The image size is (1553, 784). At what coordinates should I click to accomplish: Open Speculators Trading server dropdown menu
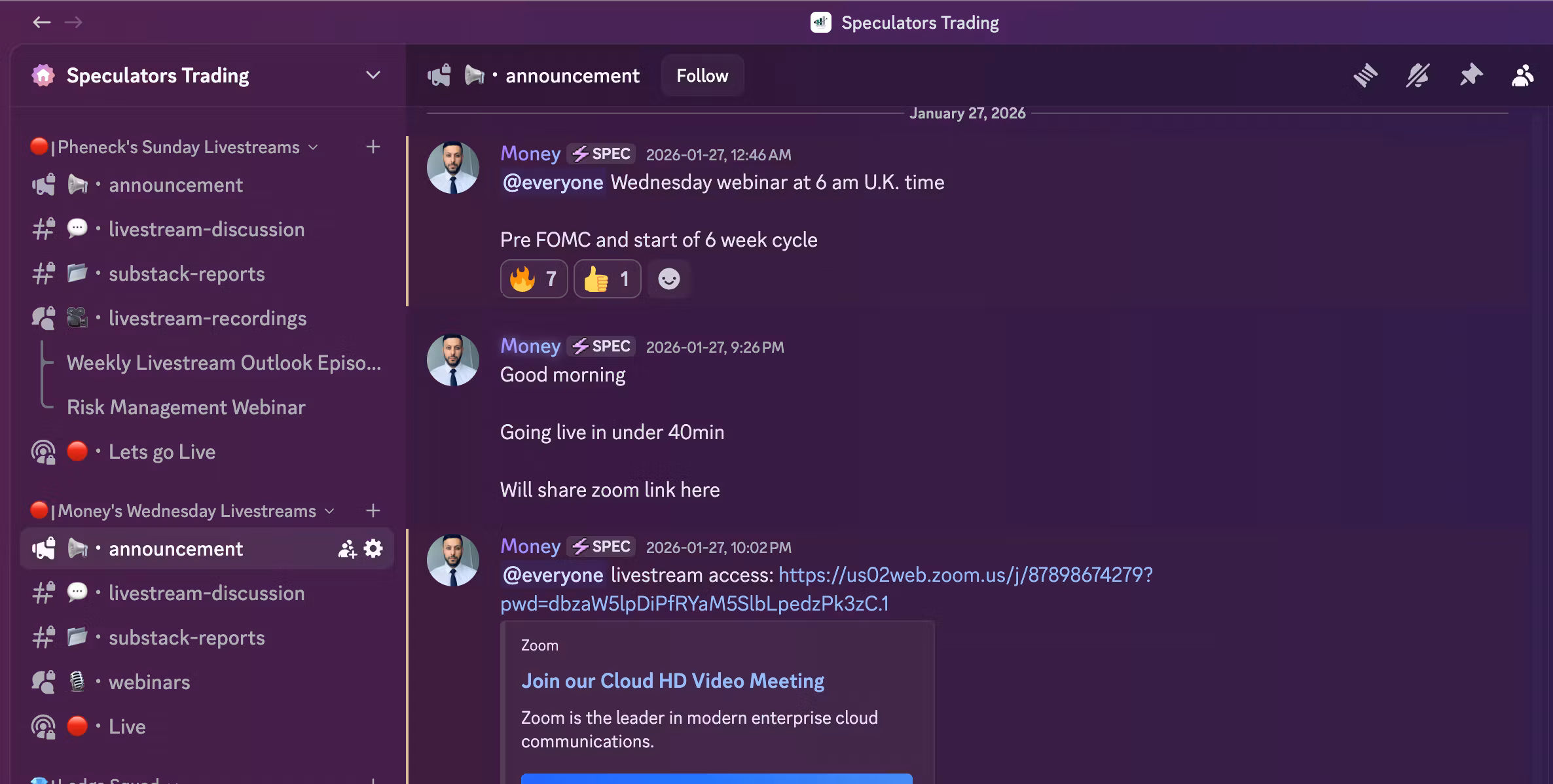click(x=373, y=75)
